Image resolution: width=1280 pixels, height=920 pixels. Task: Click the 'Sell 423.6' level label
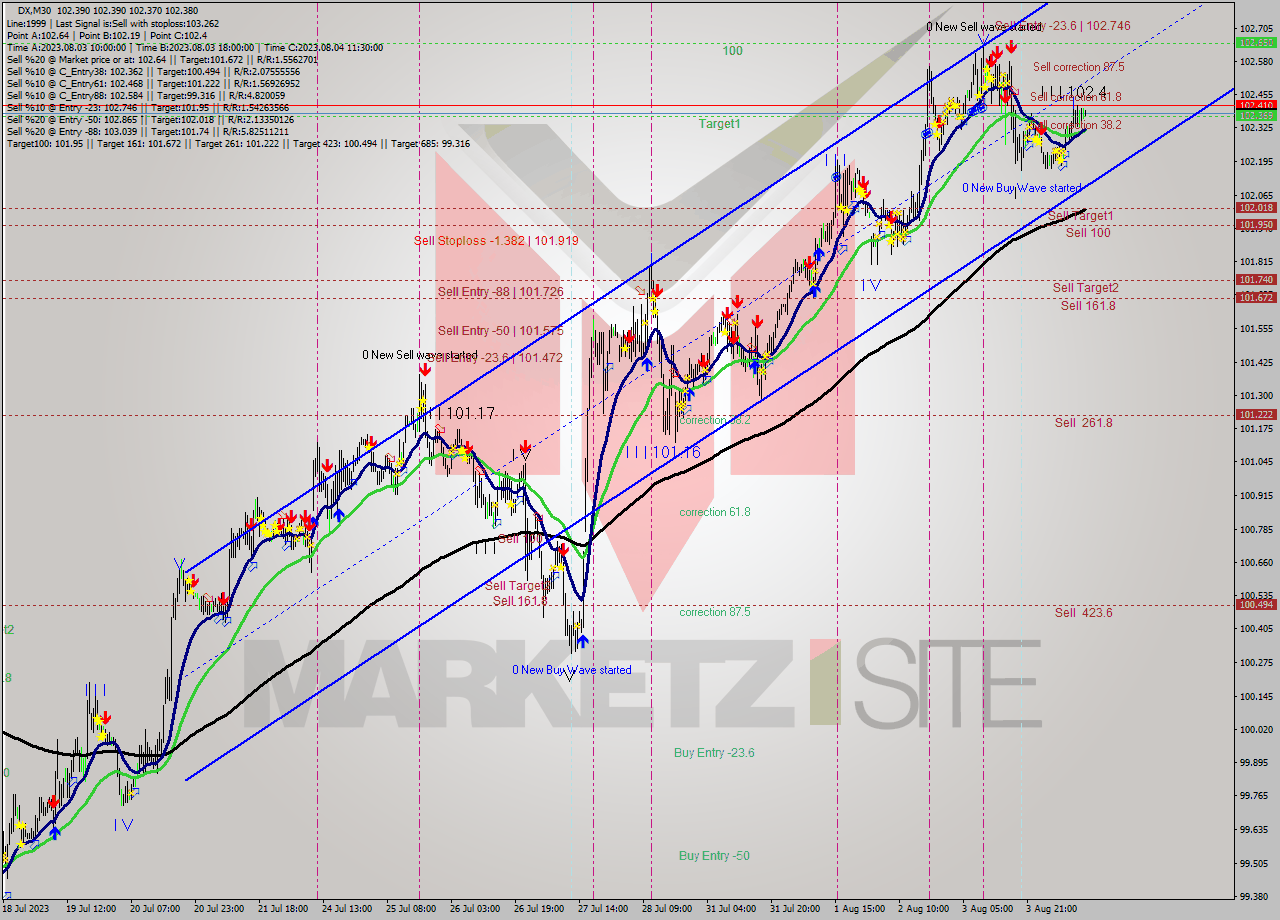click(1083, 613)
